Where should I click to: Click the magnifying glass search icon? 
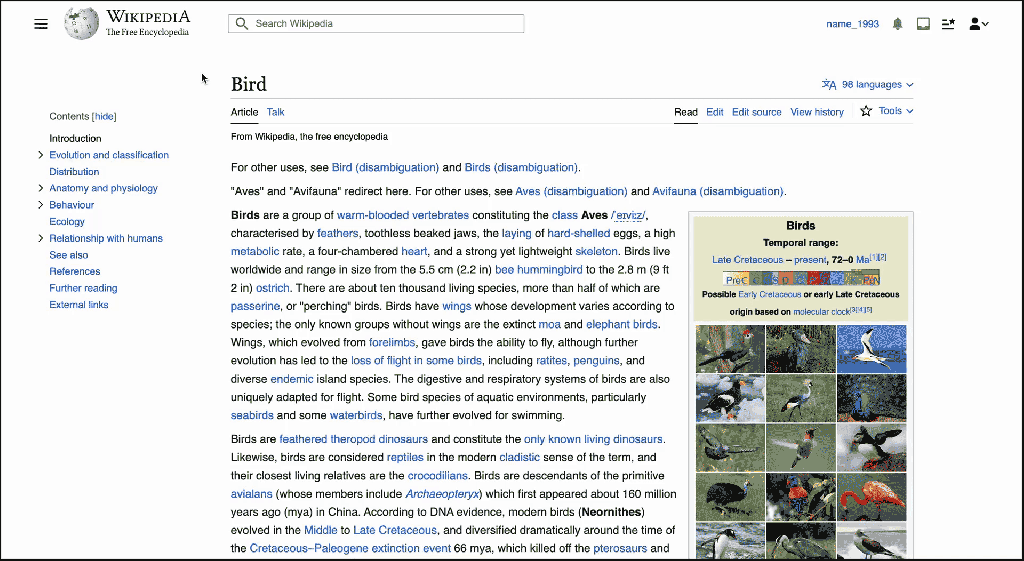pos(241,24)
